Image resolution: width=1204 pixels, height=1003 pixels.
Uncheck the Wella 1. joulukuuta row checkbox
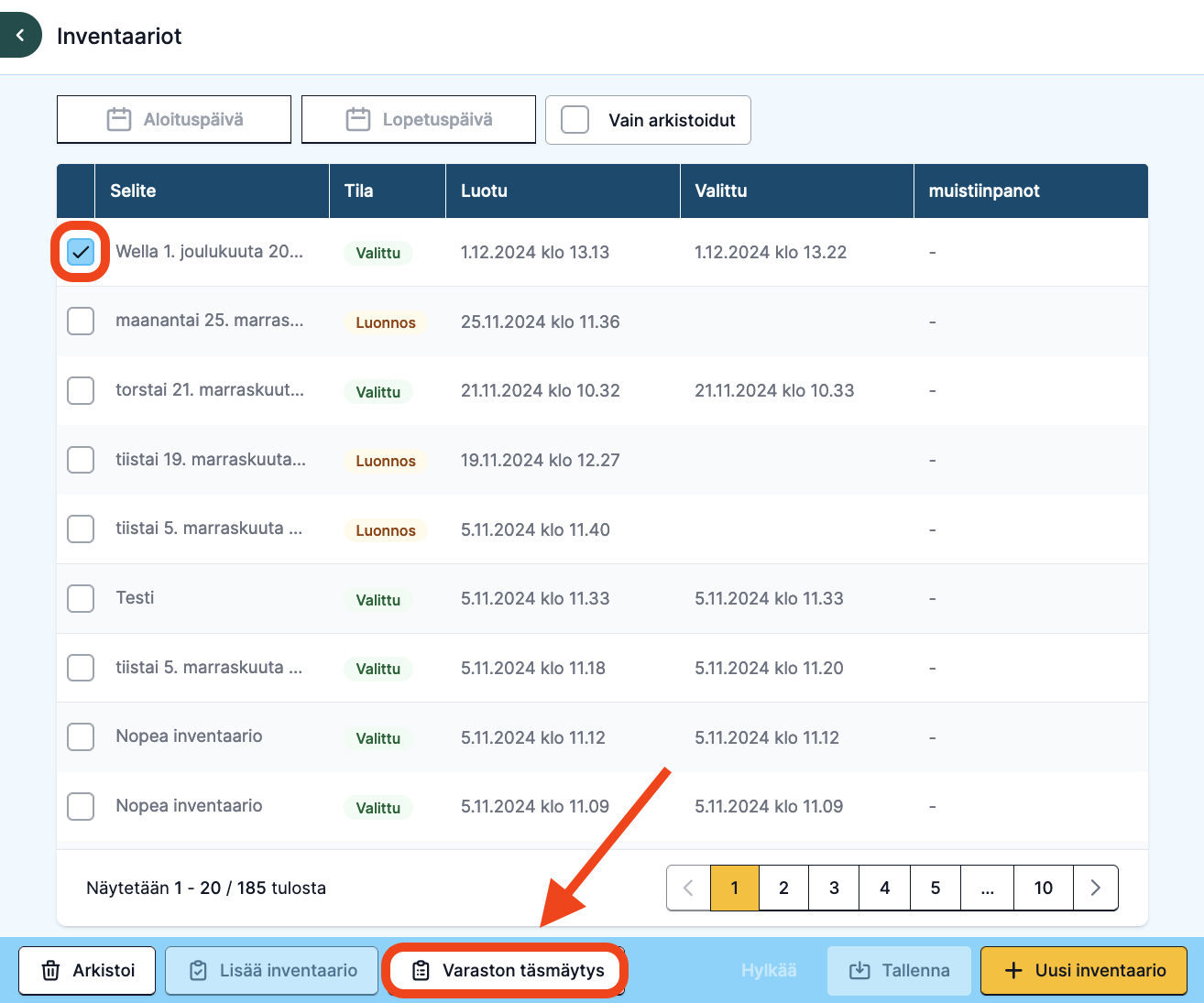tap(81, 252)
